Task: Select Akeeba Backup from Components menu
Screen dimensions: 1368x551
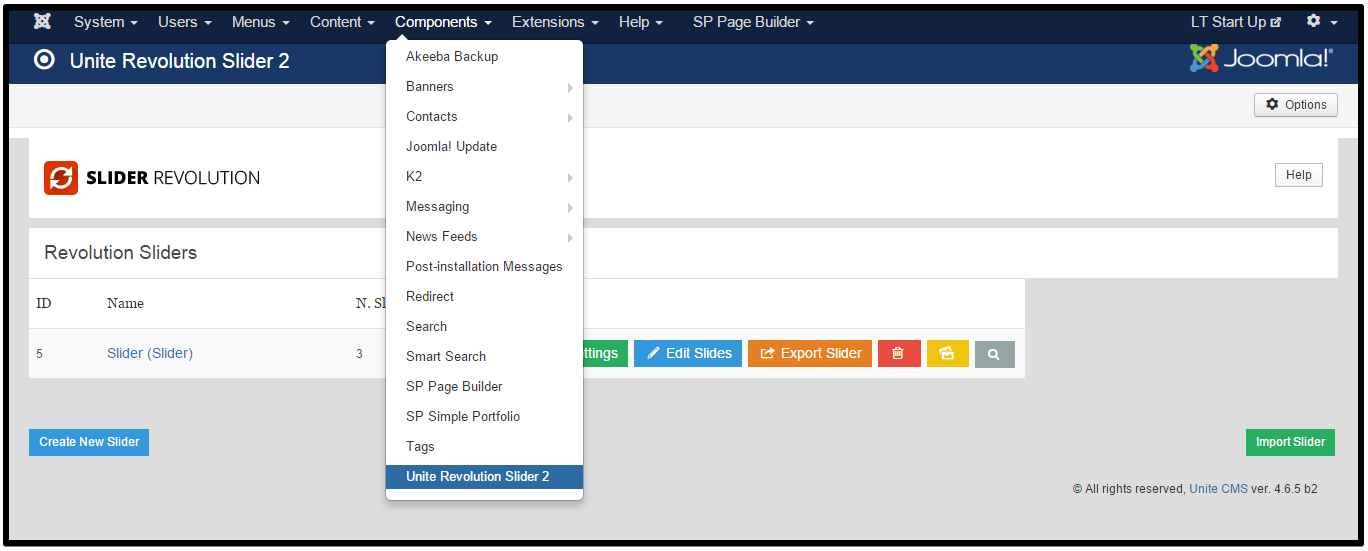Action: [x=484, y=57]
